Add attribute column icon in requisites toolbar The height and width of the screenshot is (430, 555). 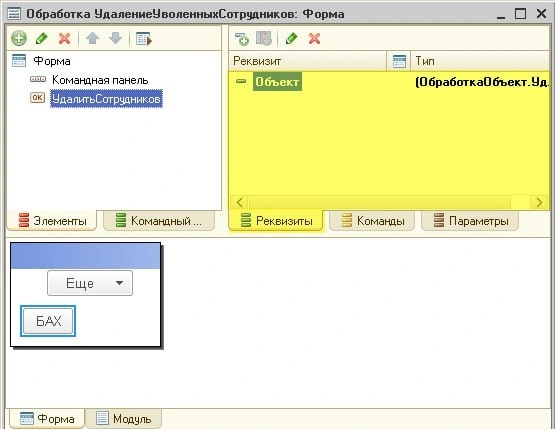click(x=264, y=38)
